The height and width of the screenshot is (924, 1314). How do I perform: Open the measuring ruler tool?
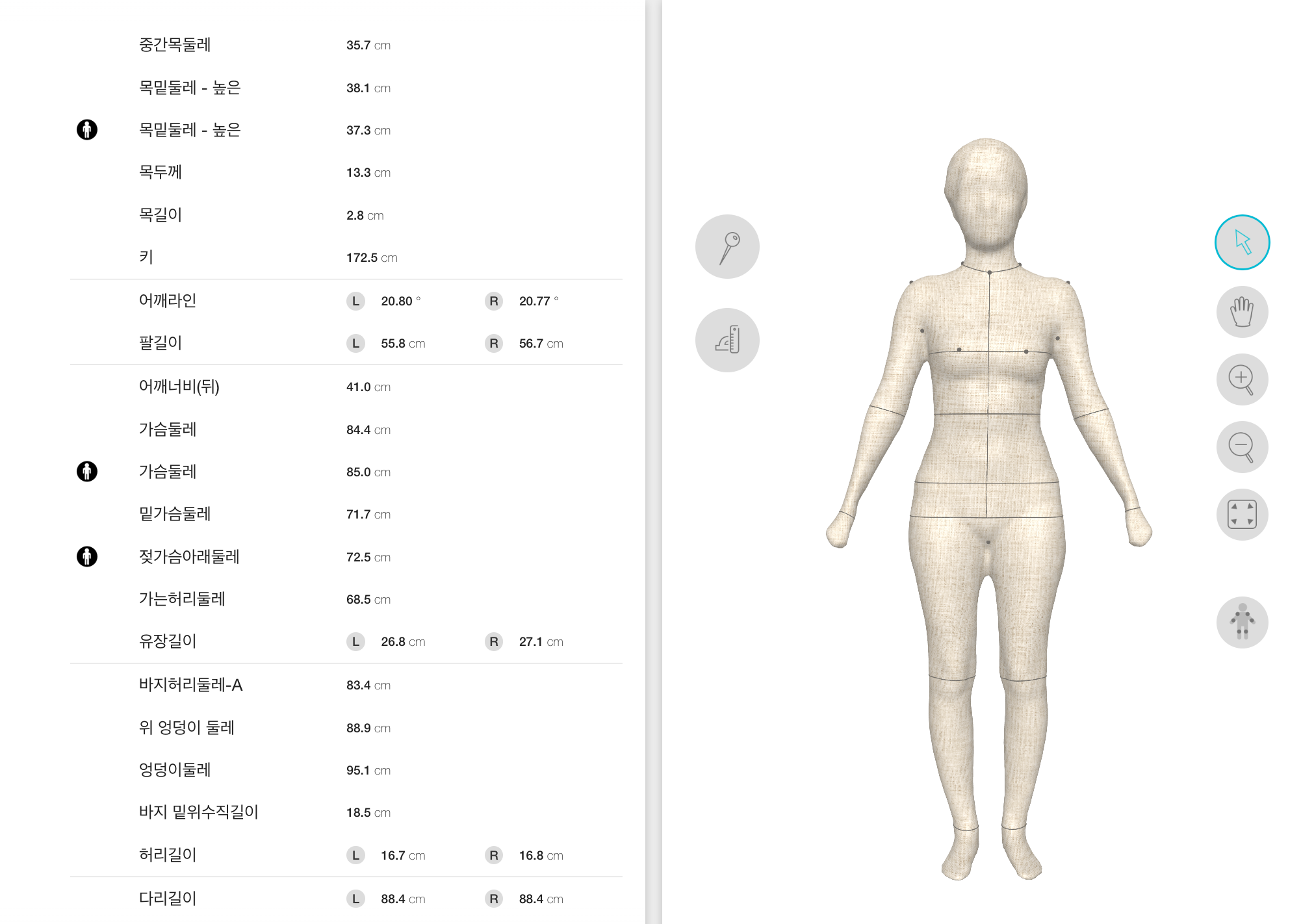coord(727,340)
